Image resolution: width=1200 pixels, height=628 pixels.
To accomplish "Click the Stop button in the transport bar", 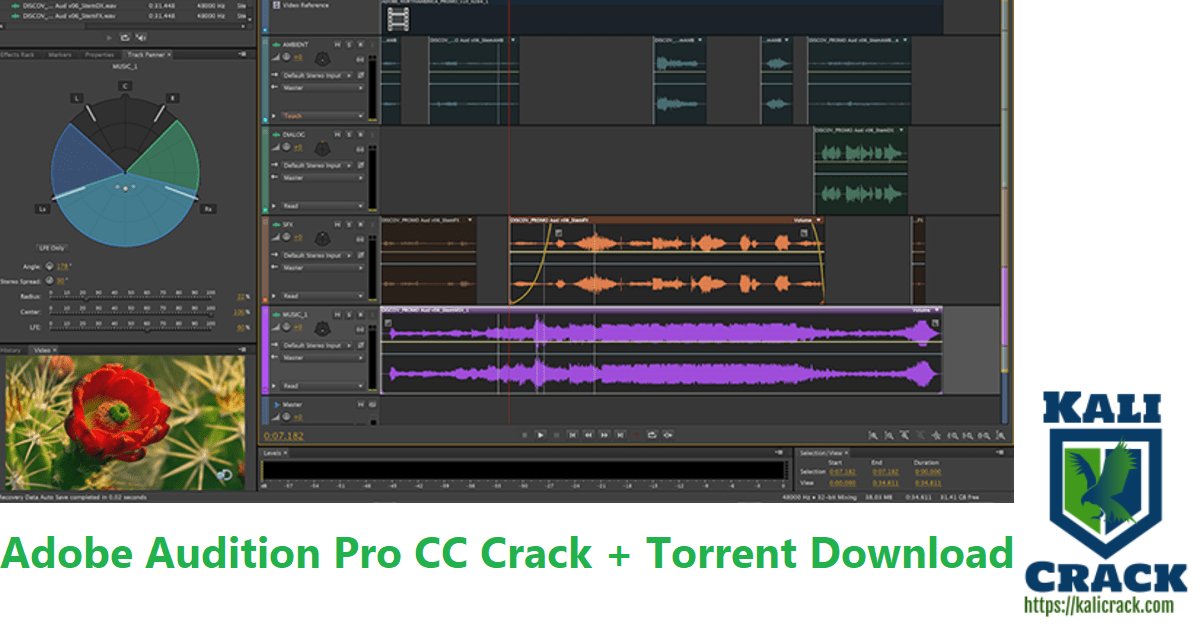I will [x=525, y=435].
